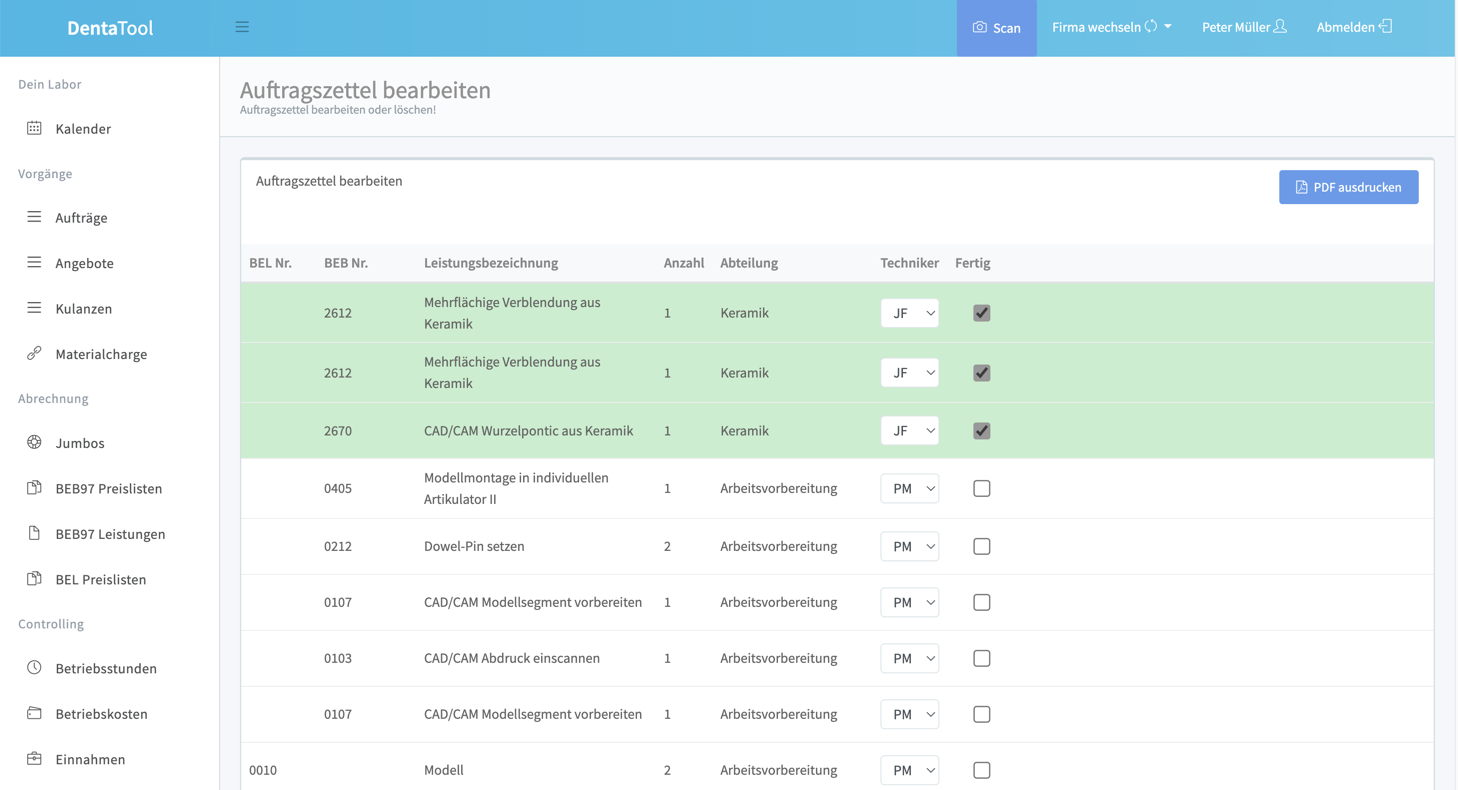Open Aufträge in the sidebar
The width and height of the screenshot is (1458, 790).
(81, 217)
